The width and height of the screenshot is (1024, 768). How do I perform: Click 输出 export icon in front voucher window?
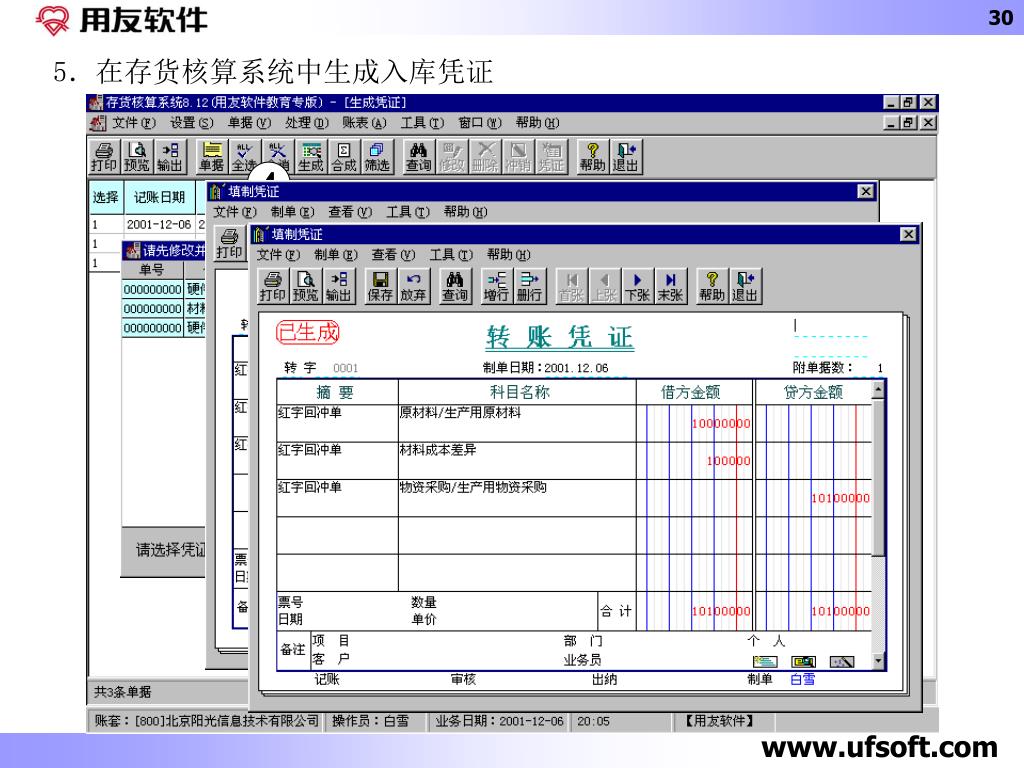(x=338, y=287)
